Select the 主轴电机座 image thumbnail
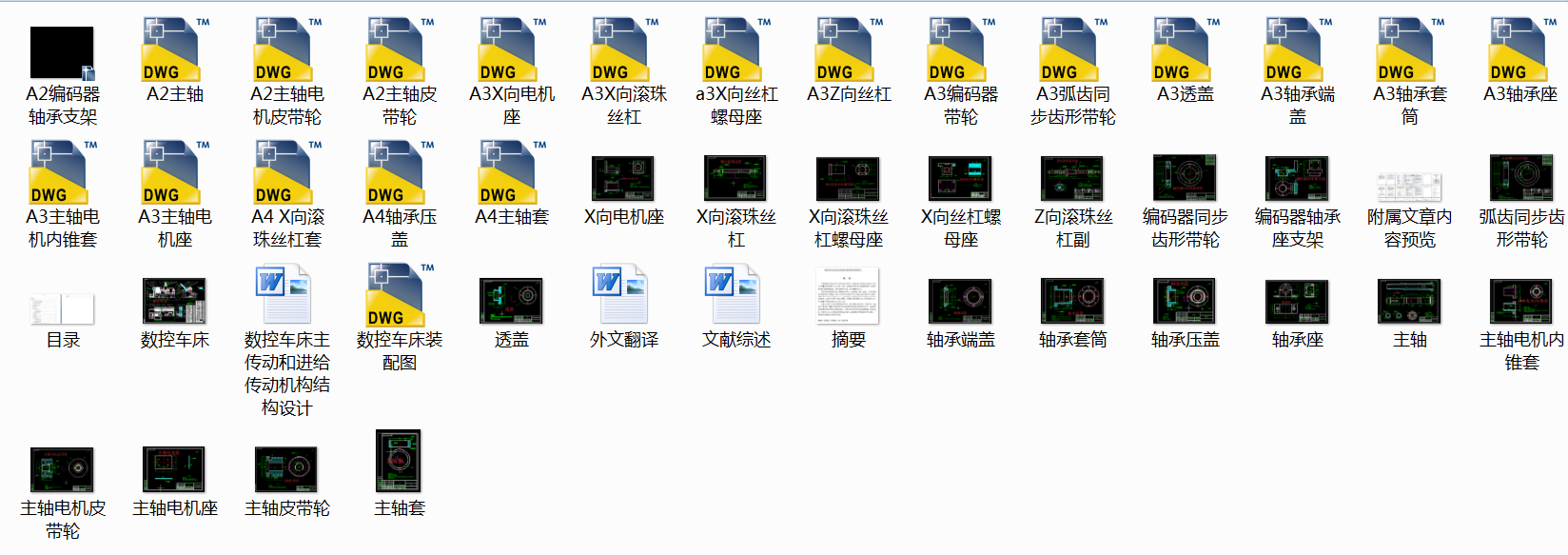Image resolution: width=1568 pixels, height=555 pixels. (x=174, y=470)
